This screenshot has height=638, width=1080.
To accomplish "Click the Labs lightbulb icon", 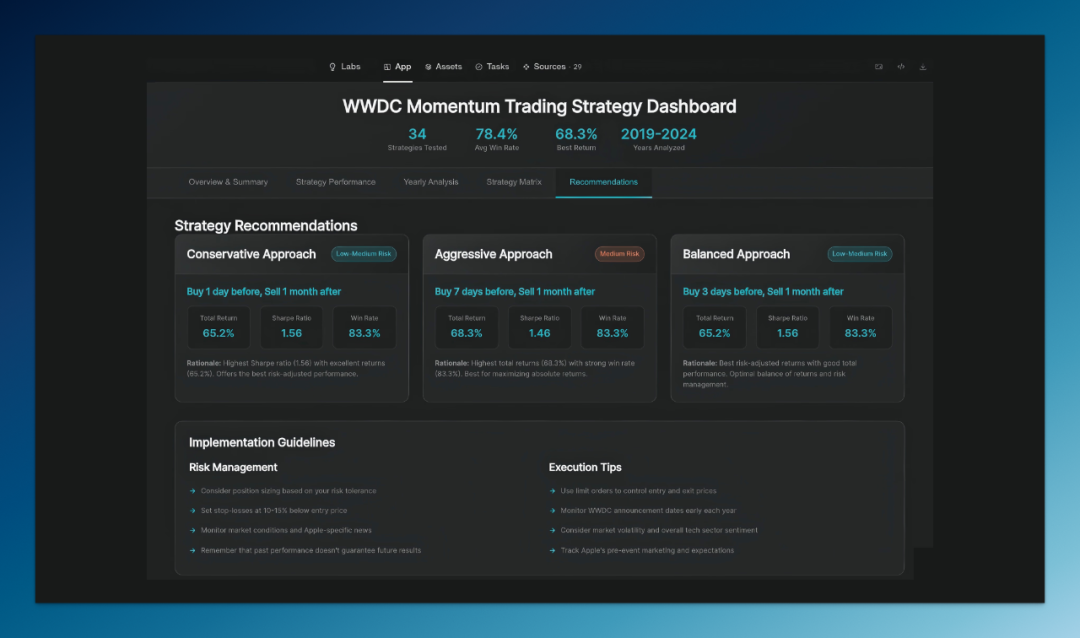I will (x=332, y=67).
